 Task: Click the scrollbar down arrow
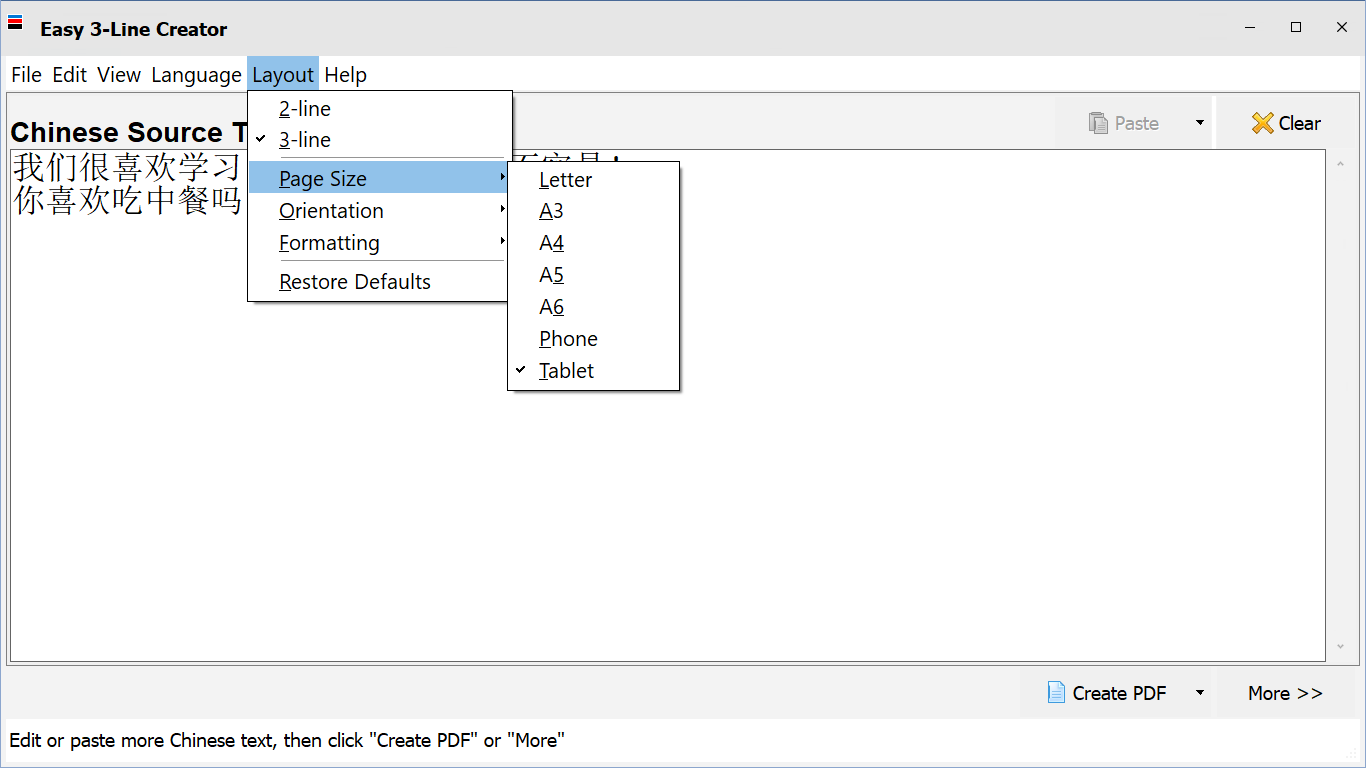point(1341,647)
